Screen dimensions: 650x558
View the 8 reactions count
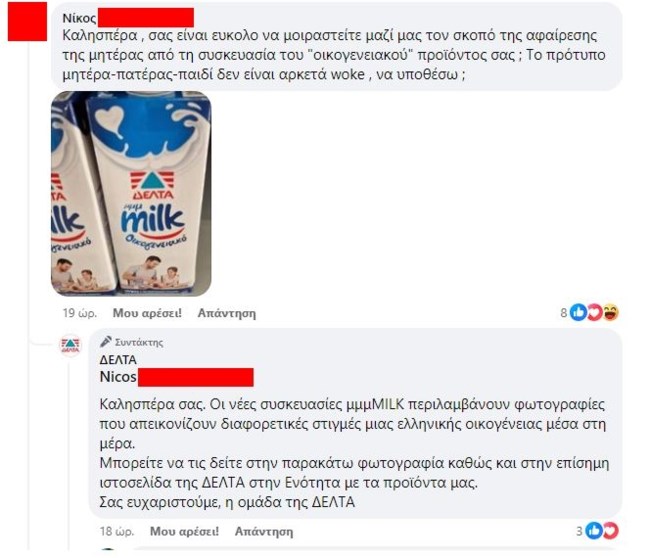[564, 313]
